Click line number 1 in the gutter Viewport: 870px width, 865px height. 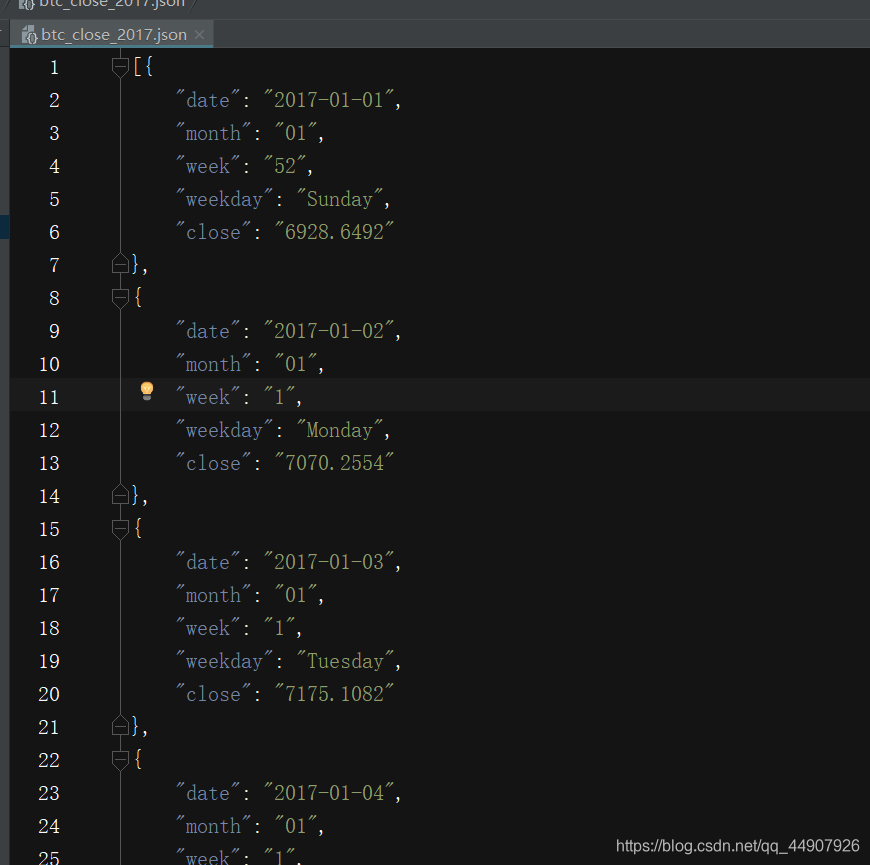pyautogui.click(x=54, y=68)
